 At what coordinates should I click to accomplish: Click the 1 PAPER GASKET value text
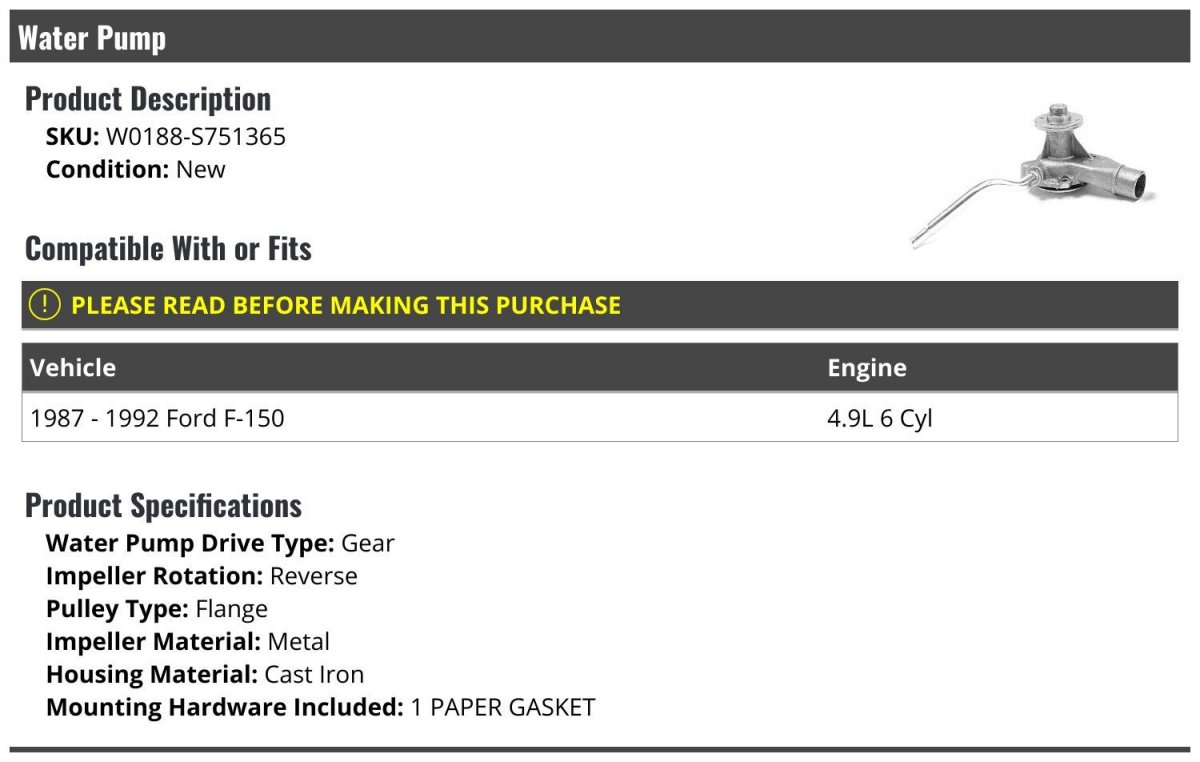tap(503, 707)
